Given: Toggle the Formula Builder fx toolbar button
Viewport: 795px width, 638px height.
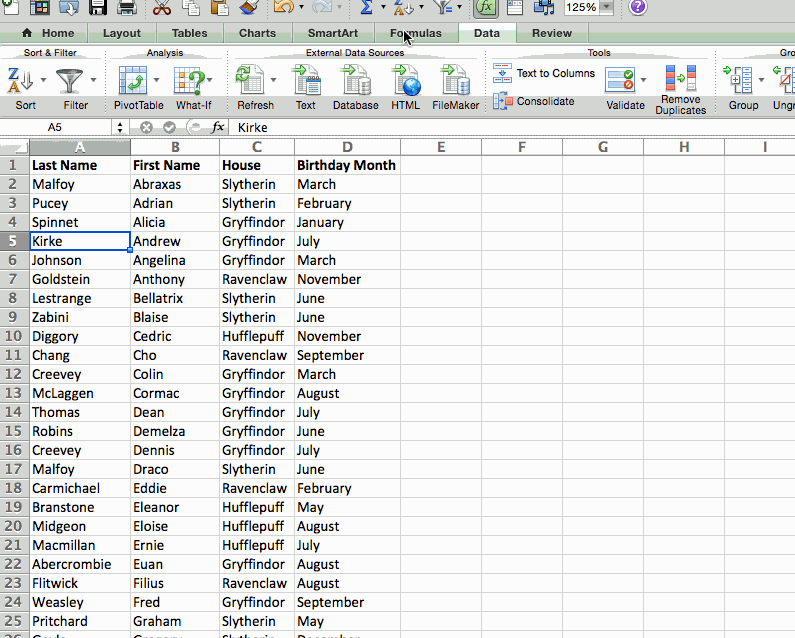Looking at the screenshot, I should 486,7.
